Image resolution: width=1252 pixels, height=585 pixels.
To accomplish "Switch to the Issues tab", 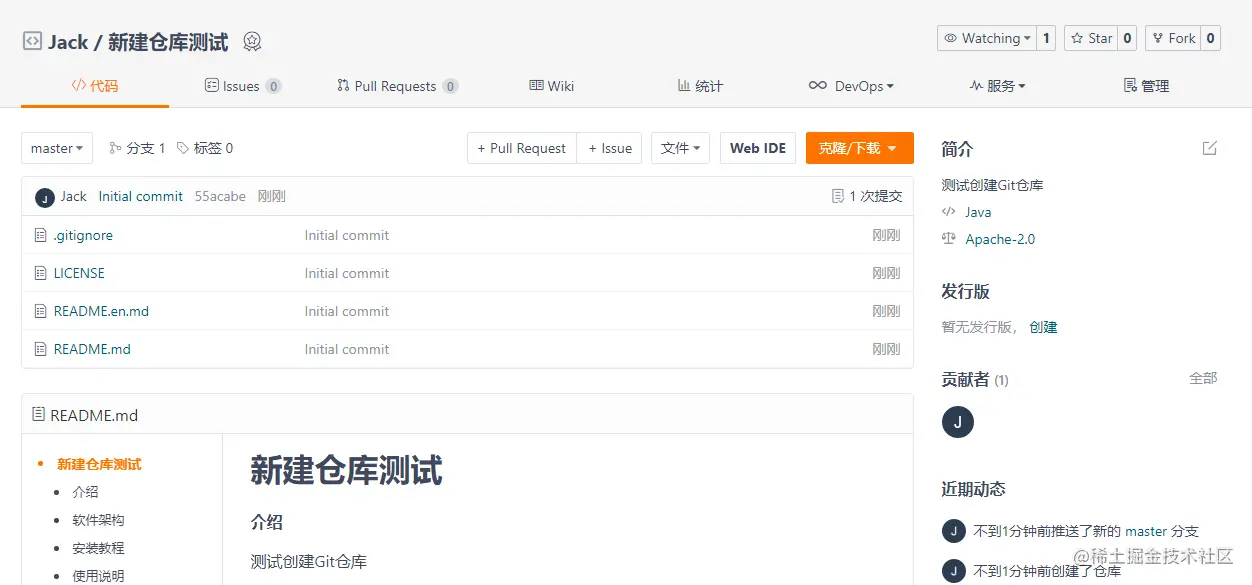I will [x=243, y=86].
